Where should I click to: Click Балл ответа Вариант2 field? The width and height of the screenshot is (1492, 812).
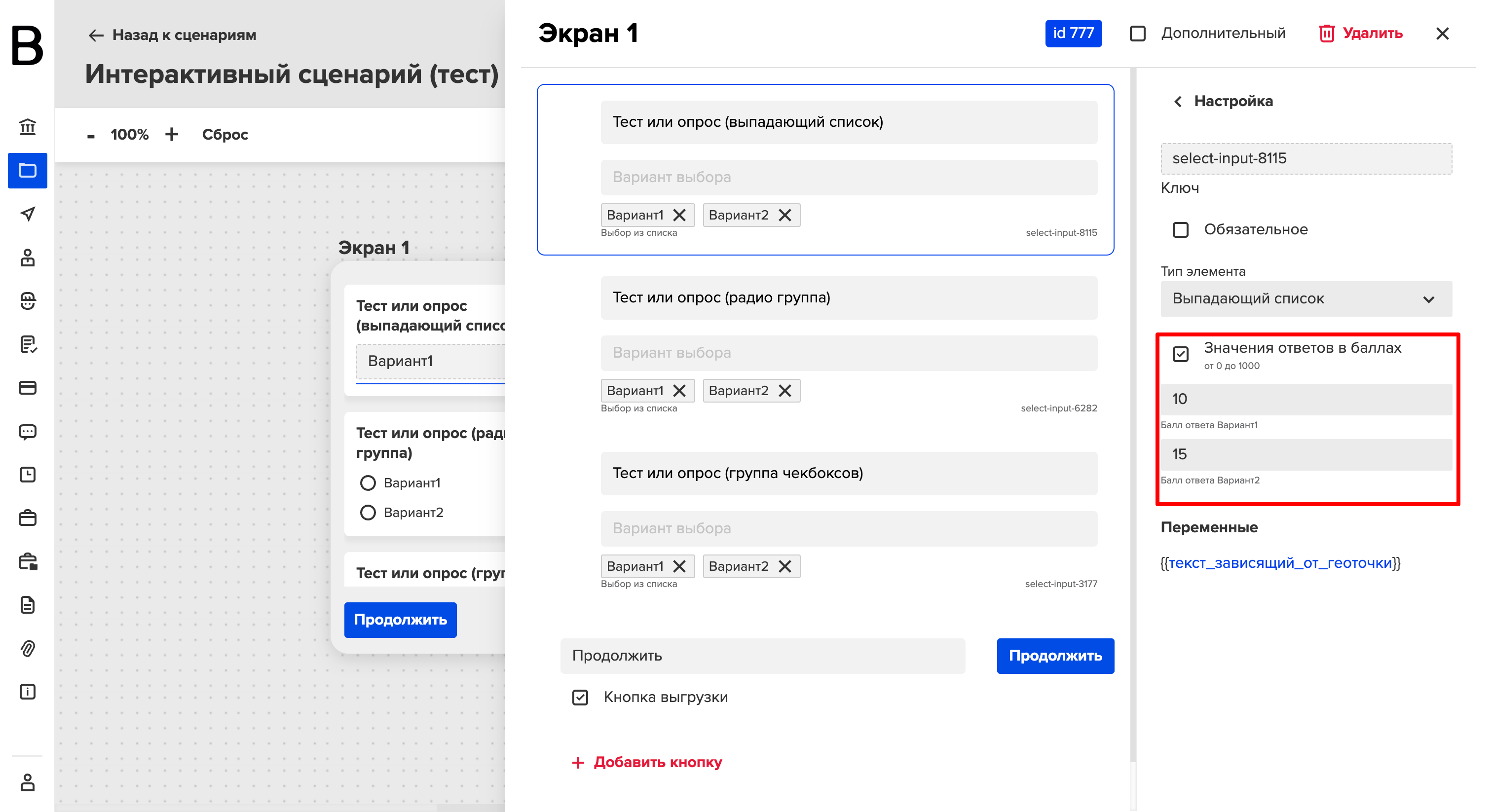pyautogui.click(x=1305, y=455)
